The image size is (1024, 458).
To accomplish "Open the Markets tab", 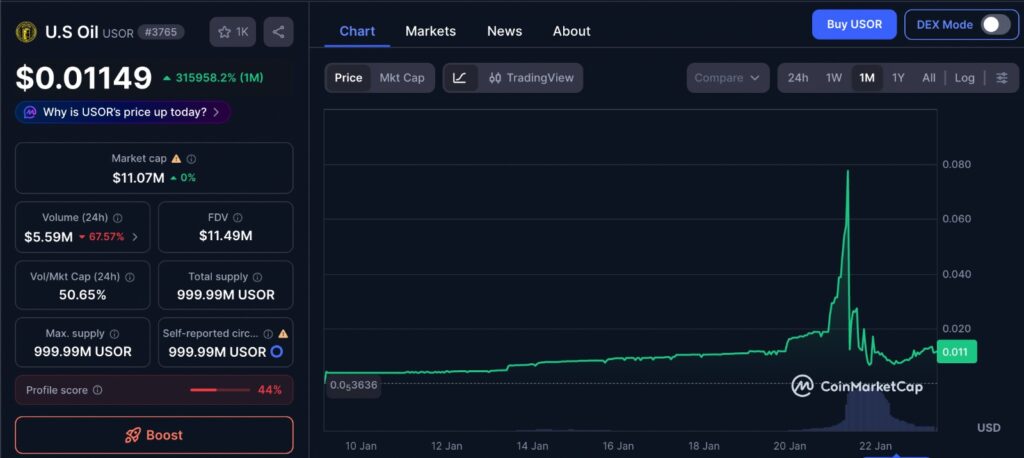I will [430, 31].
